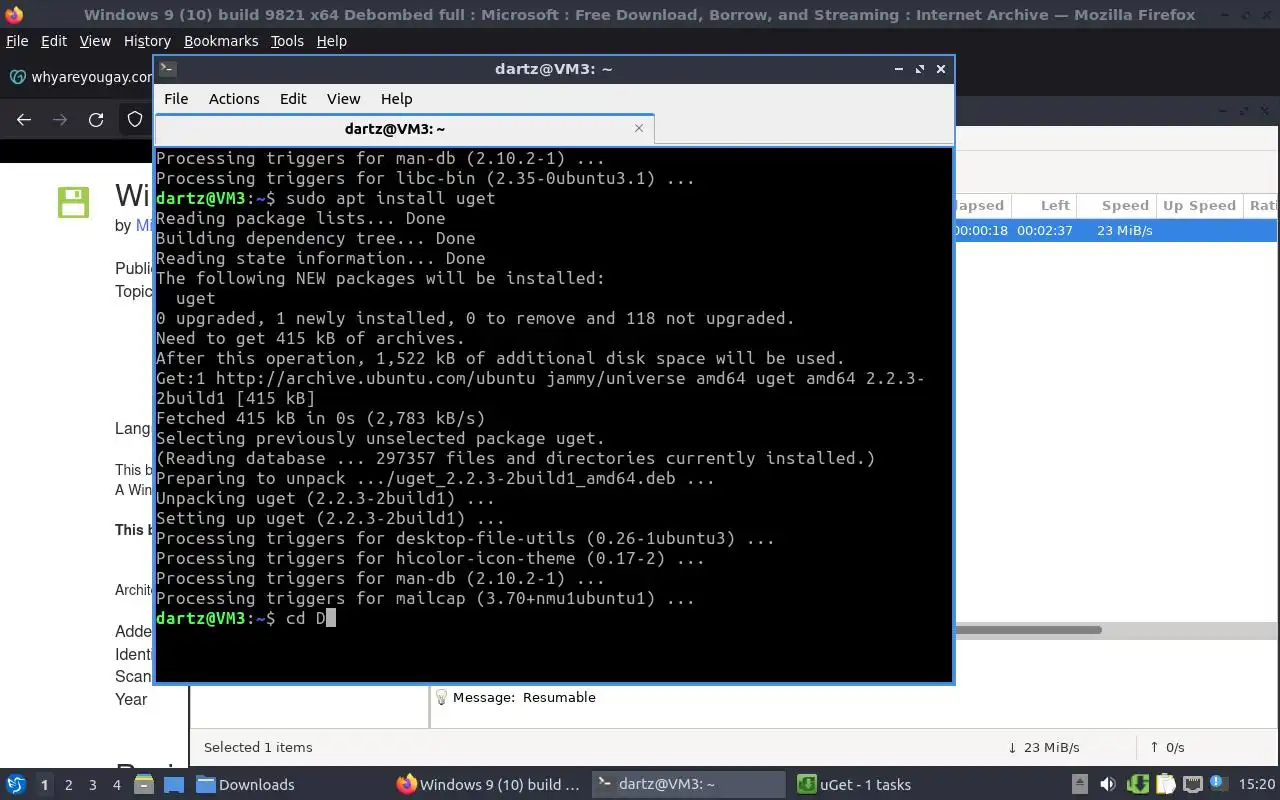Reload the Firefox page
This screenshot has height=800, width=1280.
(x=96, y=120)
